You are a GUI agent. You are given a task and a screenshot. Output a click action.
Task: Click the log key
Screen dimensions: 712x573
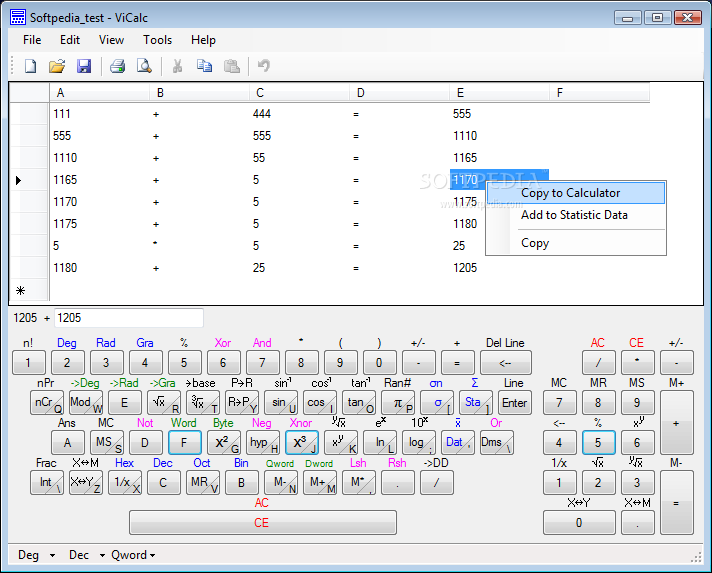(x=419, y=443)
